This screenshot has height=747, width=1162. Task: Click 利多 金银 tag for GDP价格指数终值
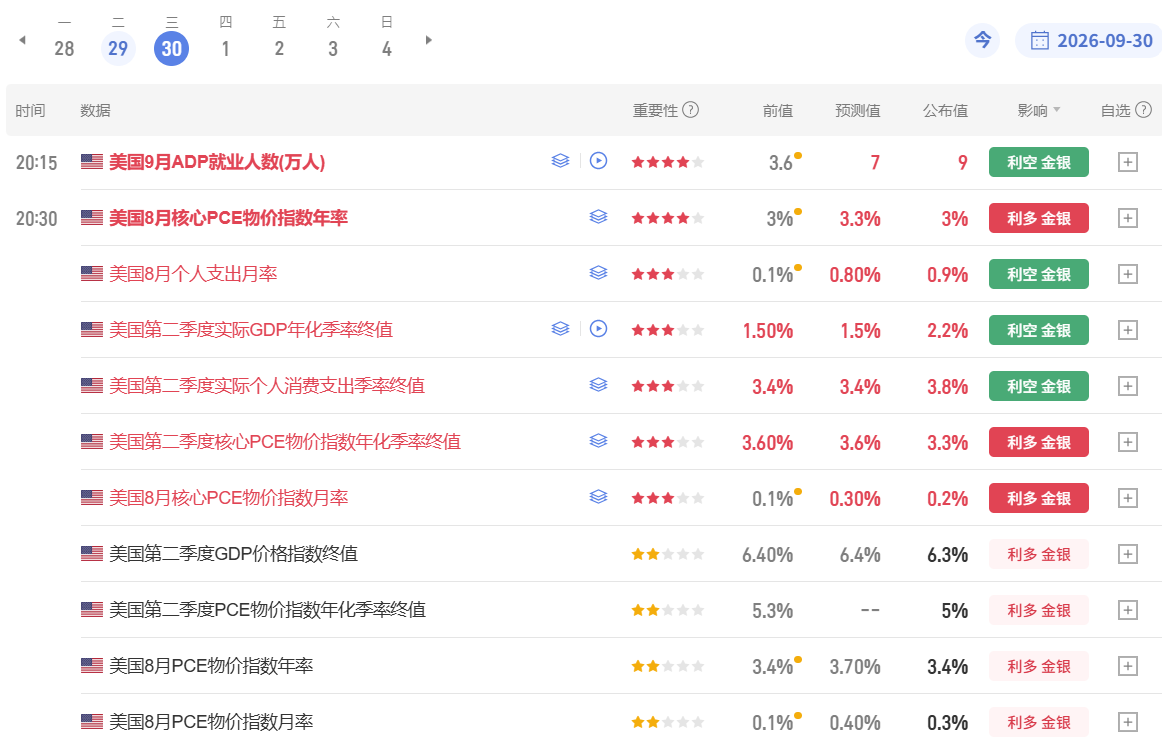1038,554
